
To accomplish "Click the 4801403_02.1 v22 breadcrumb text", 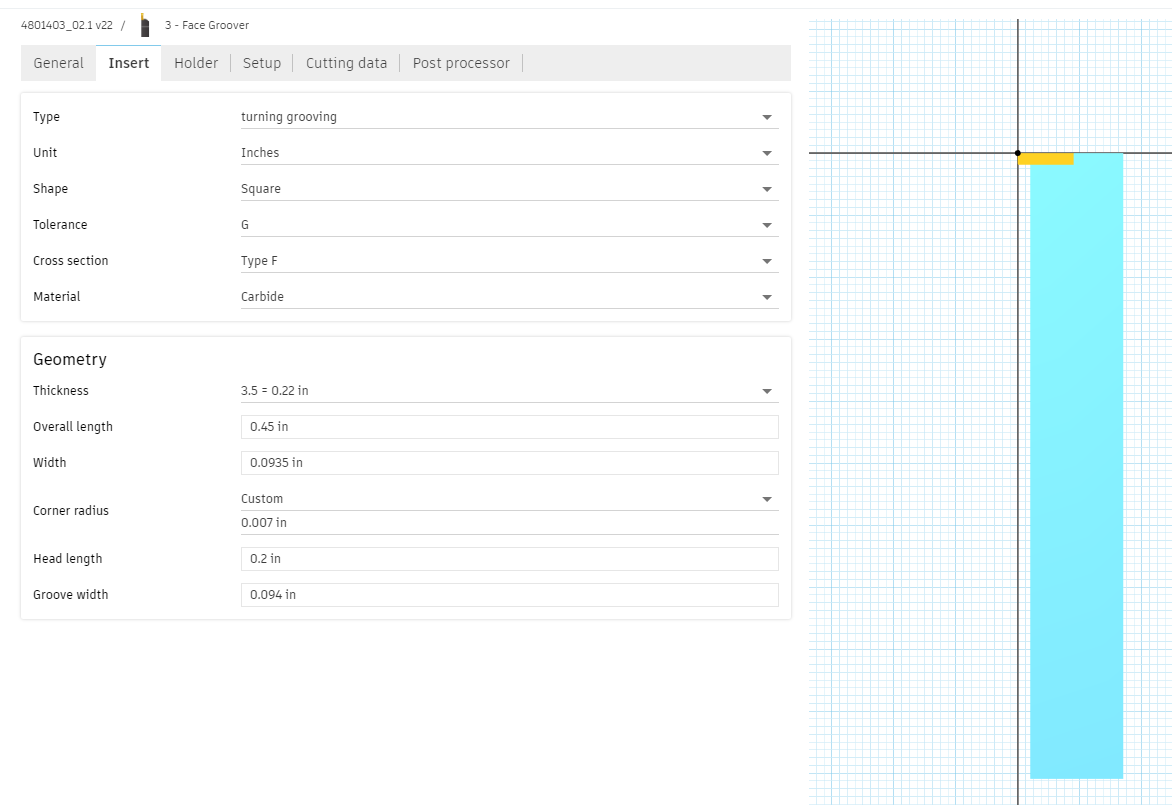I will click(67, 25).
